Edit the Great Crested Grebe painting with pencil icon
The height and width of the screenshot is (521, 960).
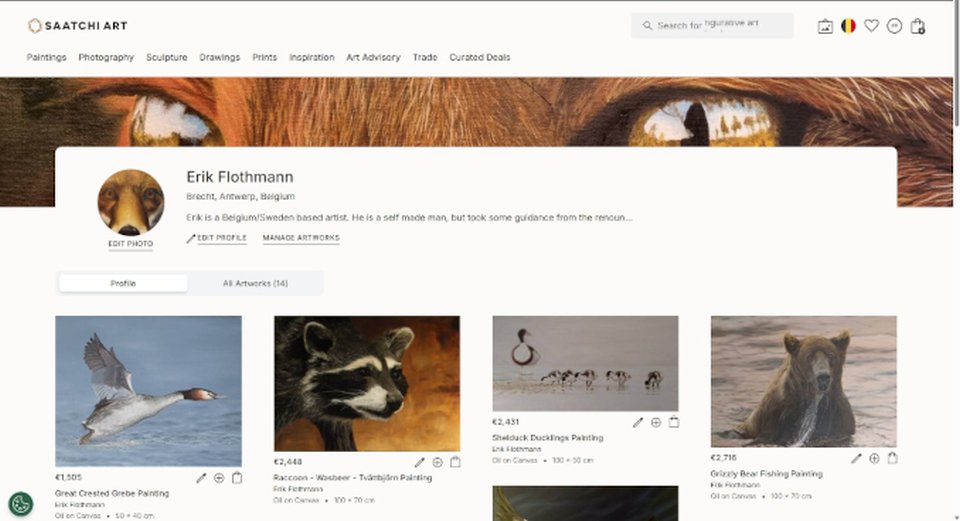click(201, 478)
